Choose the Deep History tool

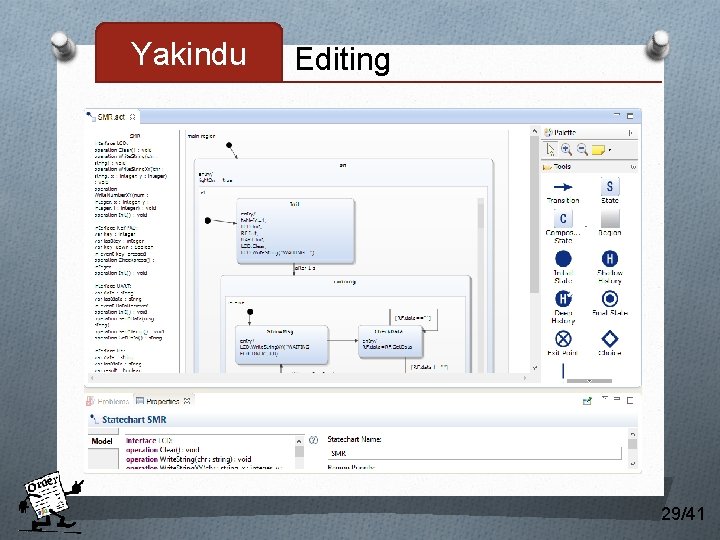coord(563,307)
